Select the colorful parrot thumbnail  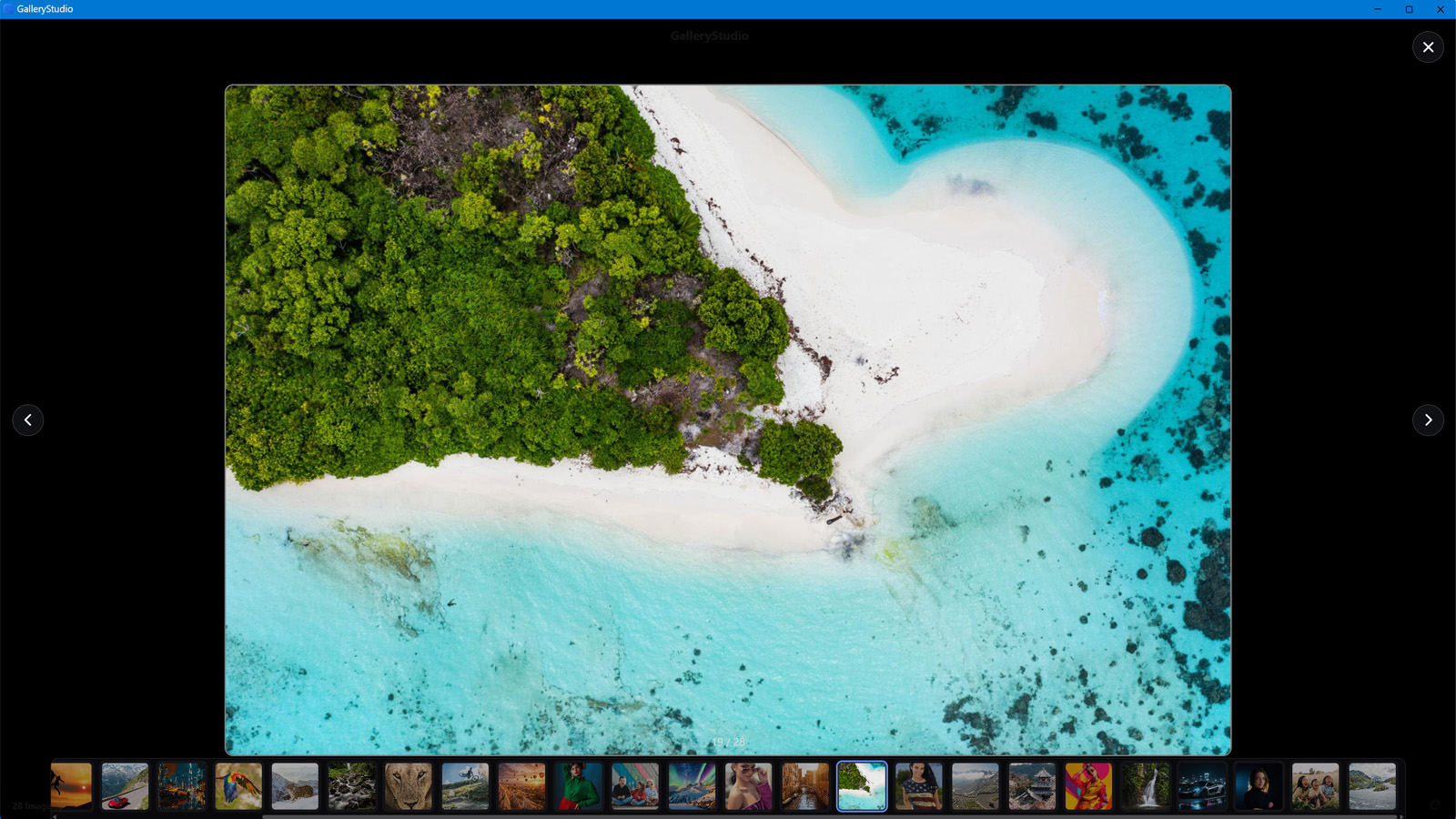(238, 786)
